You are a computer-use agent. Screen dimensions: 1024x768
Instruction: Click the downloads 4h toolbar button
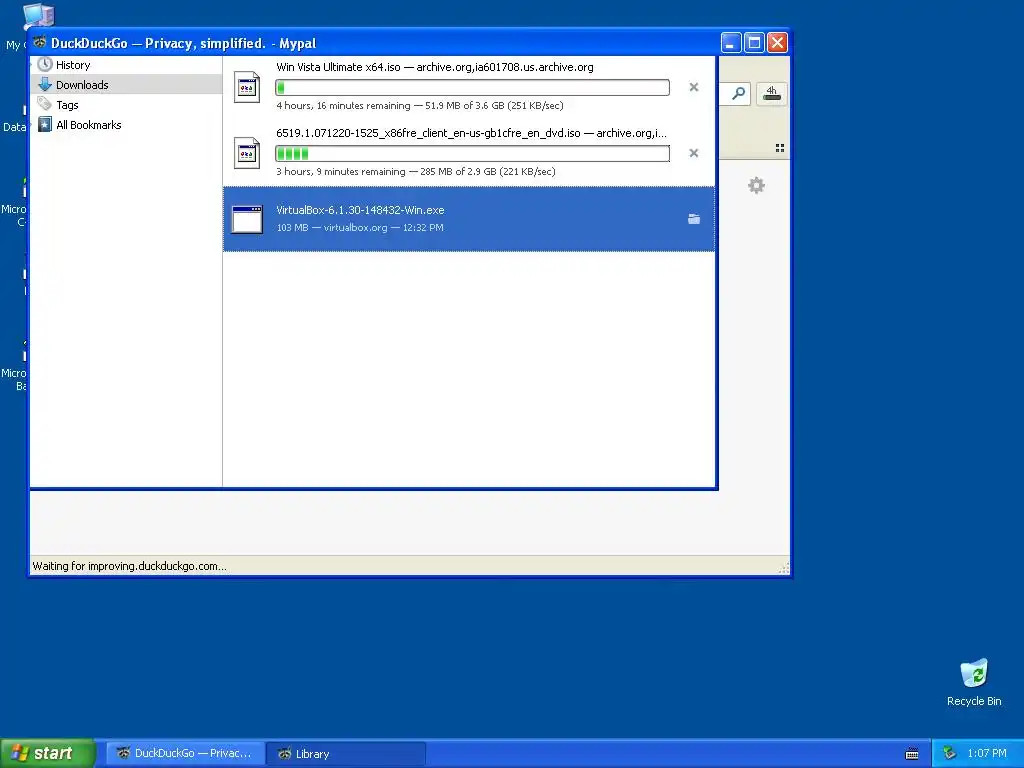click(x=771, y=93)
